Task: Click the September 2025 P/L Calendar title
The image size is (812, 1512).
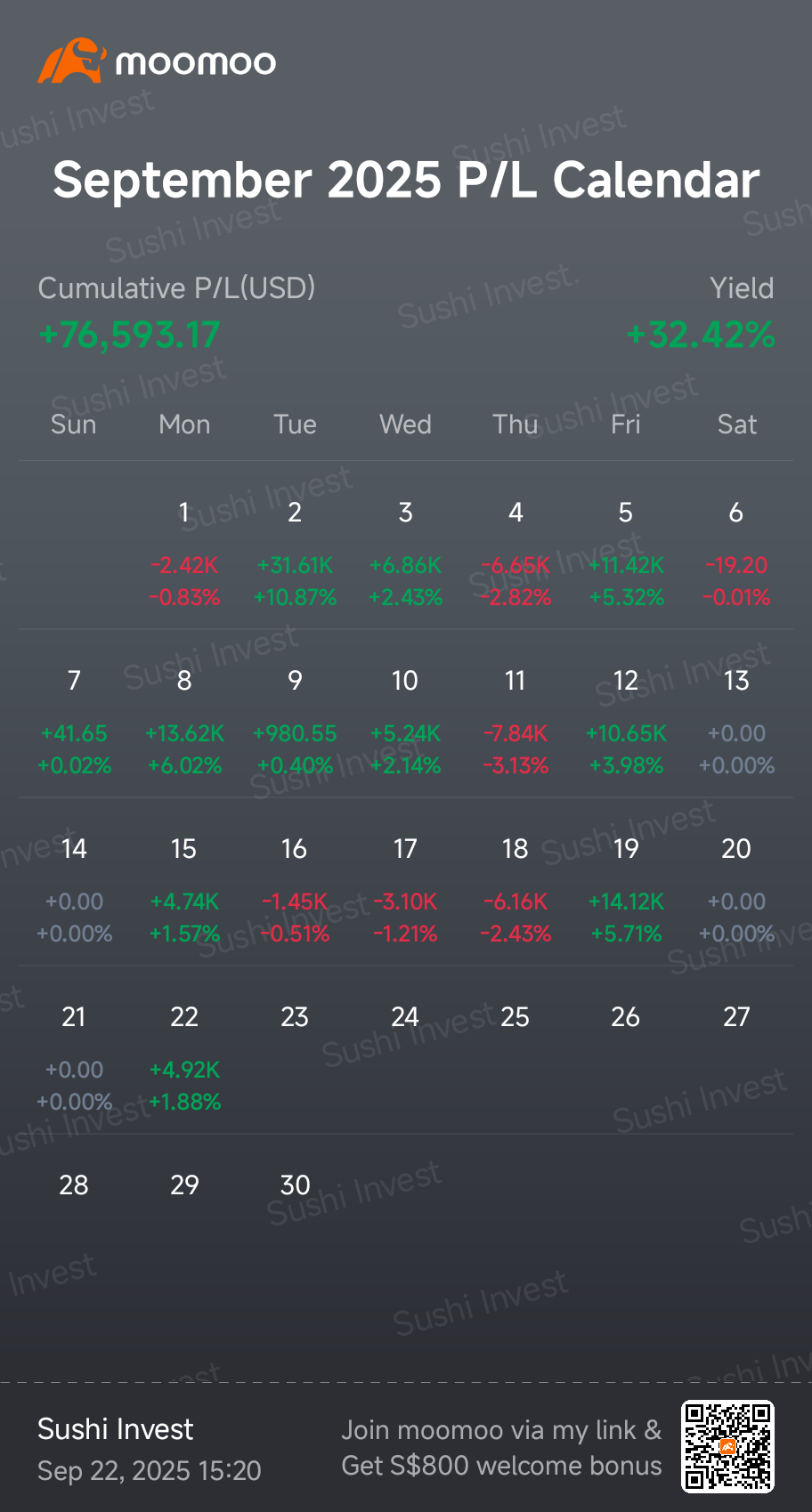Action: pos(406,181)
